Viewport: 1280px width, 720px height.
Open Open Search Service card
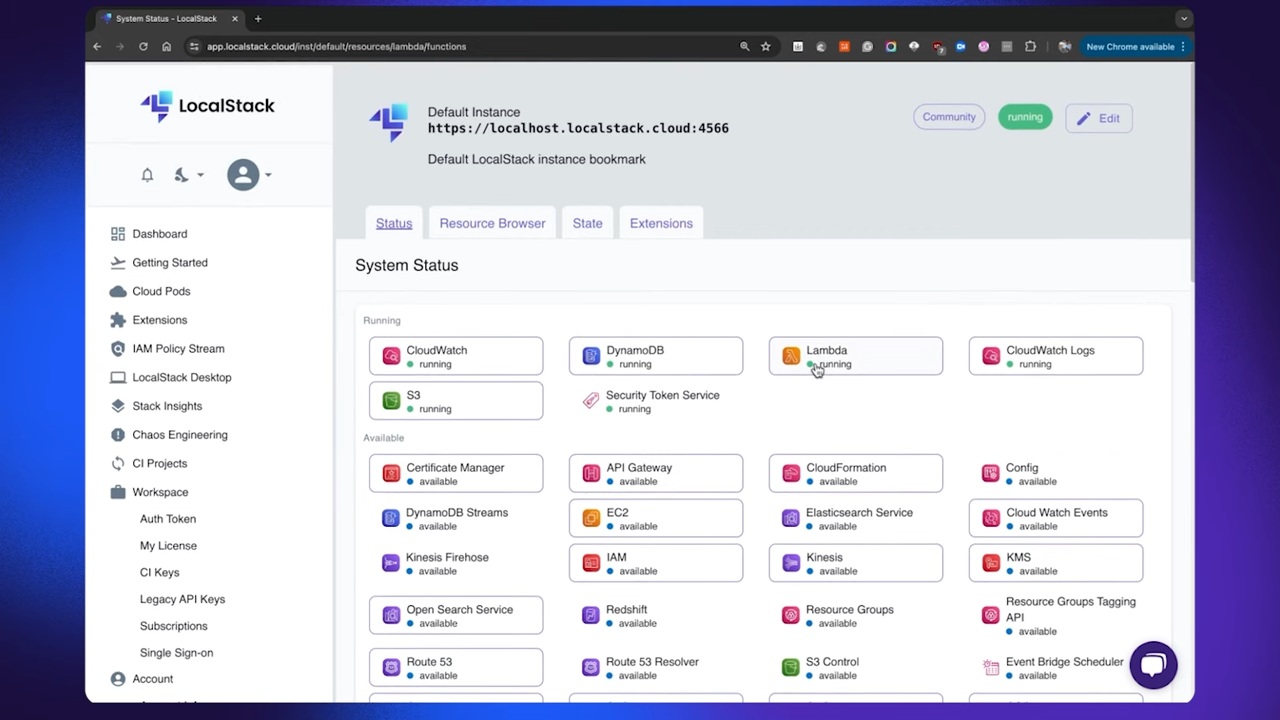[x=456, y=615]
